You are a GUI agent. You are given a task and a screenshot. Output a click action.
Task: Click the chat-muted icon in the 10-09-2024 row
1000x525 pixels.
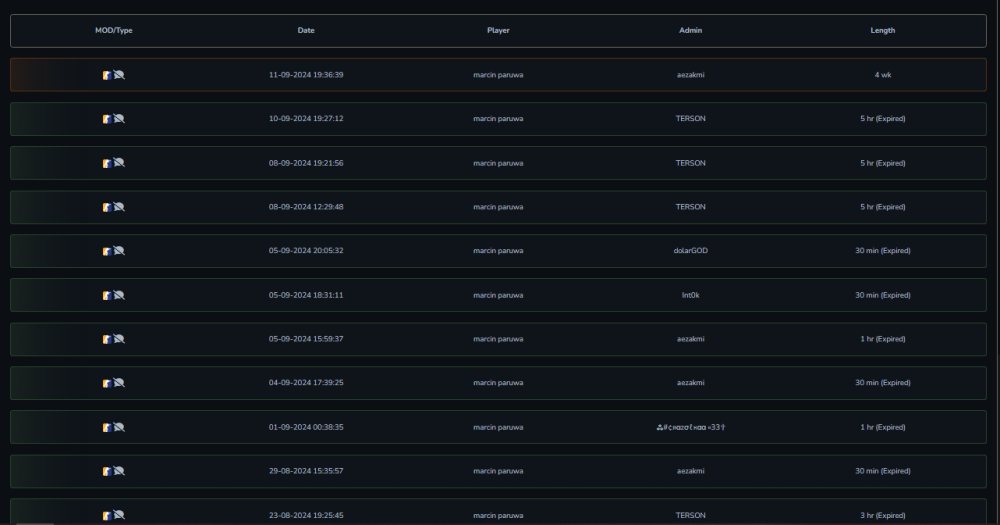point(119,119)
